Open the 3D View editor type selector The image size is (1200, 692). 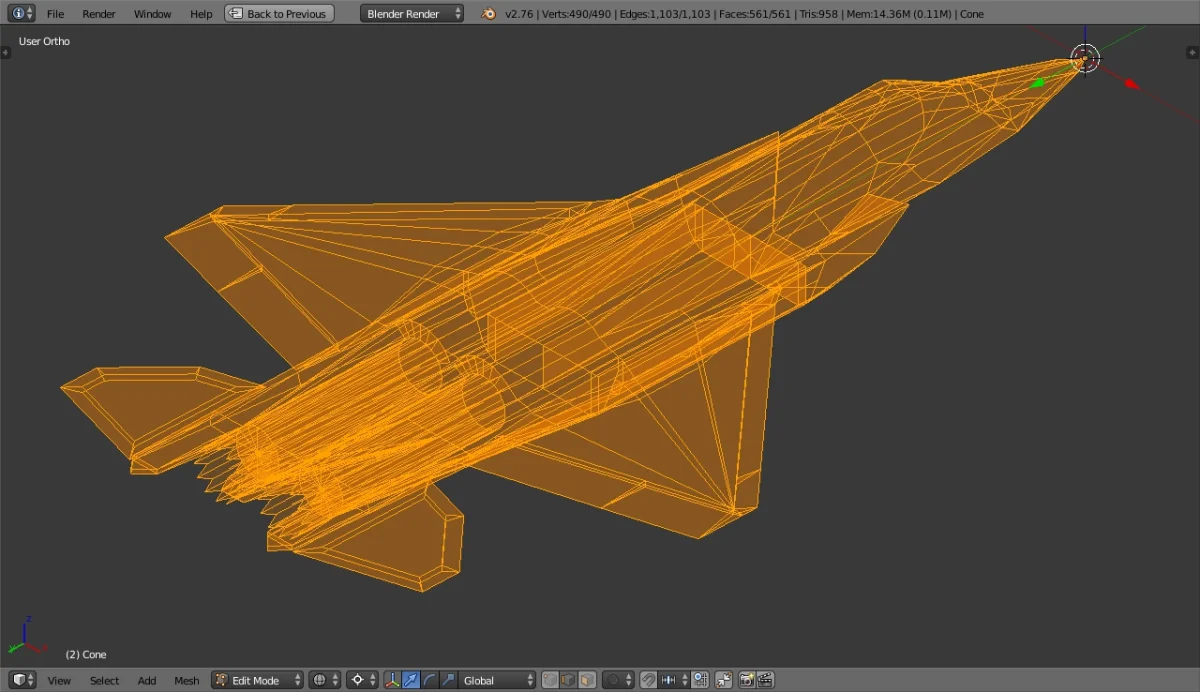[x=24, y=680]
